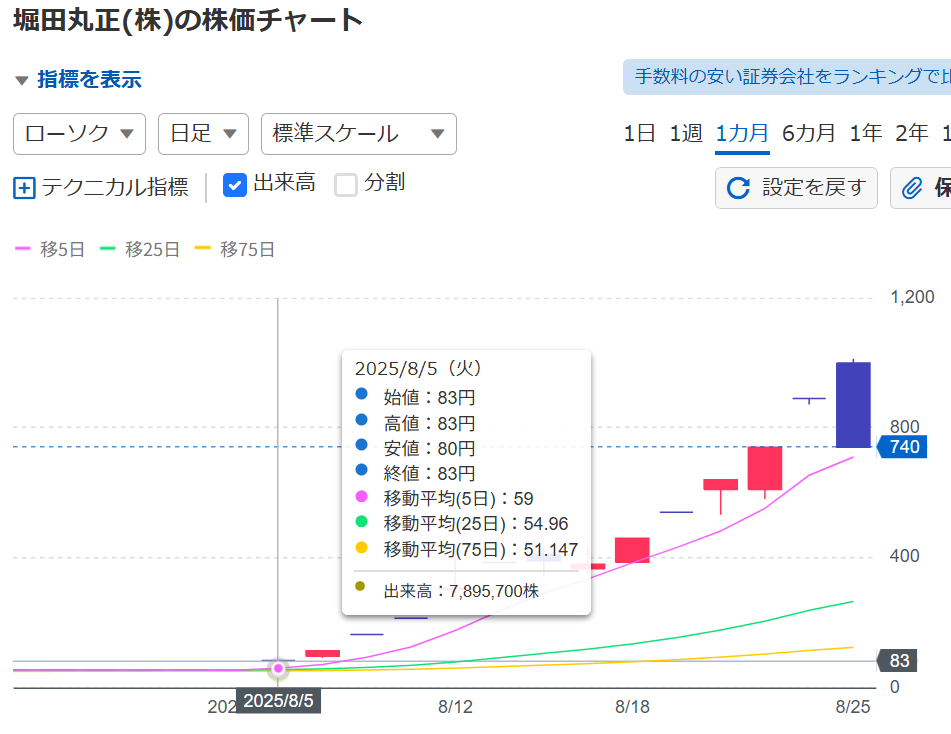
Task: Click the 740 current price label marker
Action: pyautogui.click(x=901, y=447)
